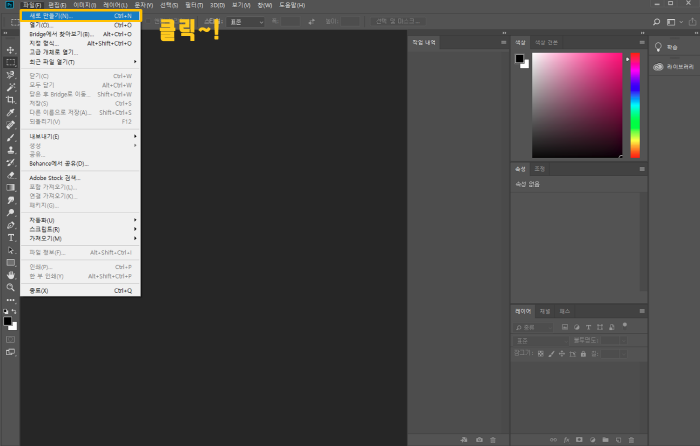
Task: Click the delete layer trash icon
Action: 631,440
